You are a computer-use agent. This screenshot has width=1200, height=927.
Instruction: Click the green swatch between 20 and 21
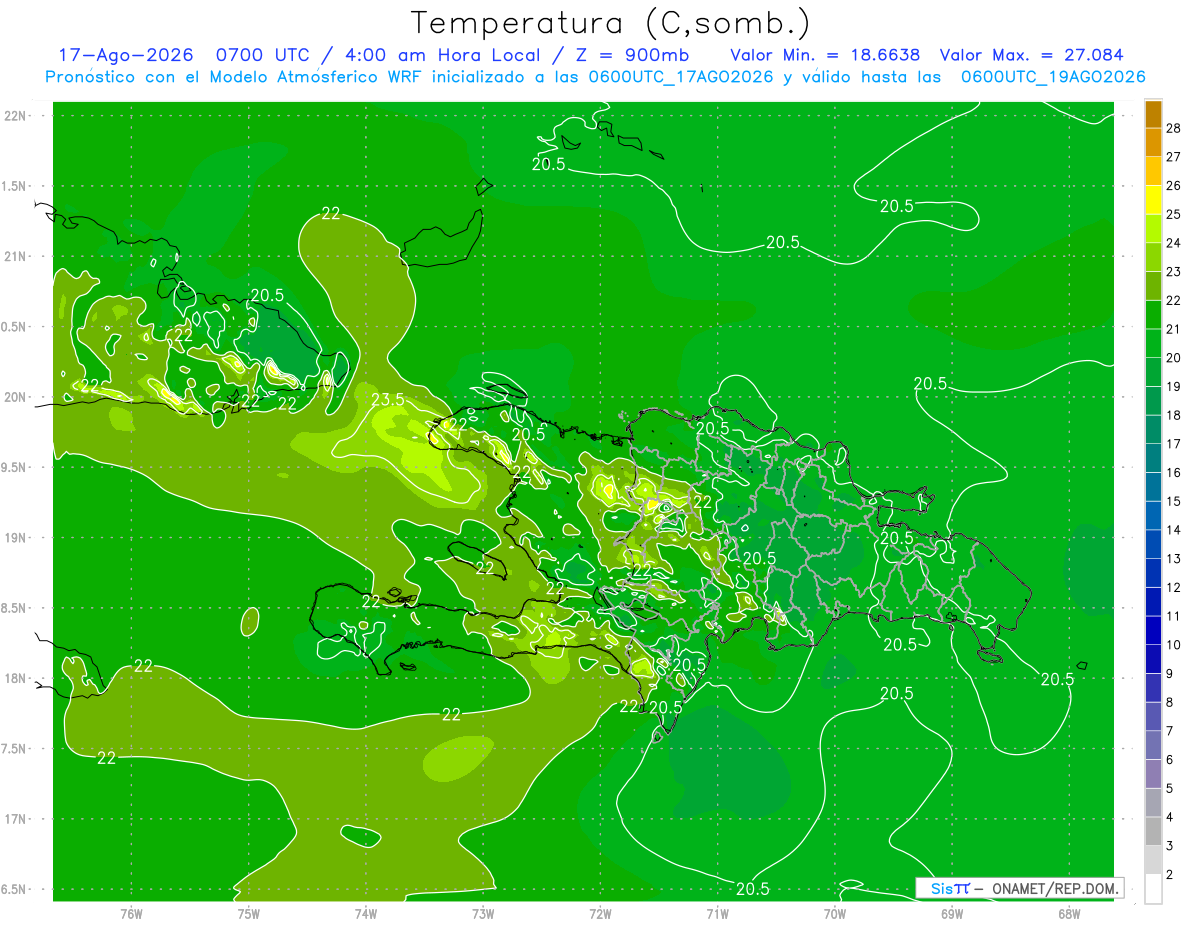pos(1153,344)
